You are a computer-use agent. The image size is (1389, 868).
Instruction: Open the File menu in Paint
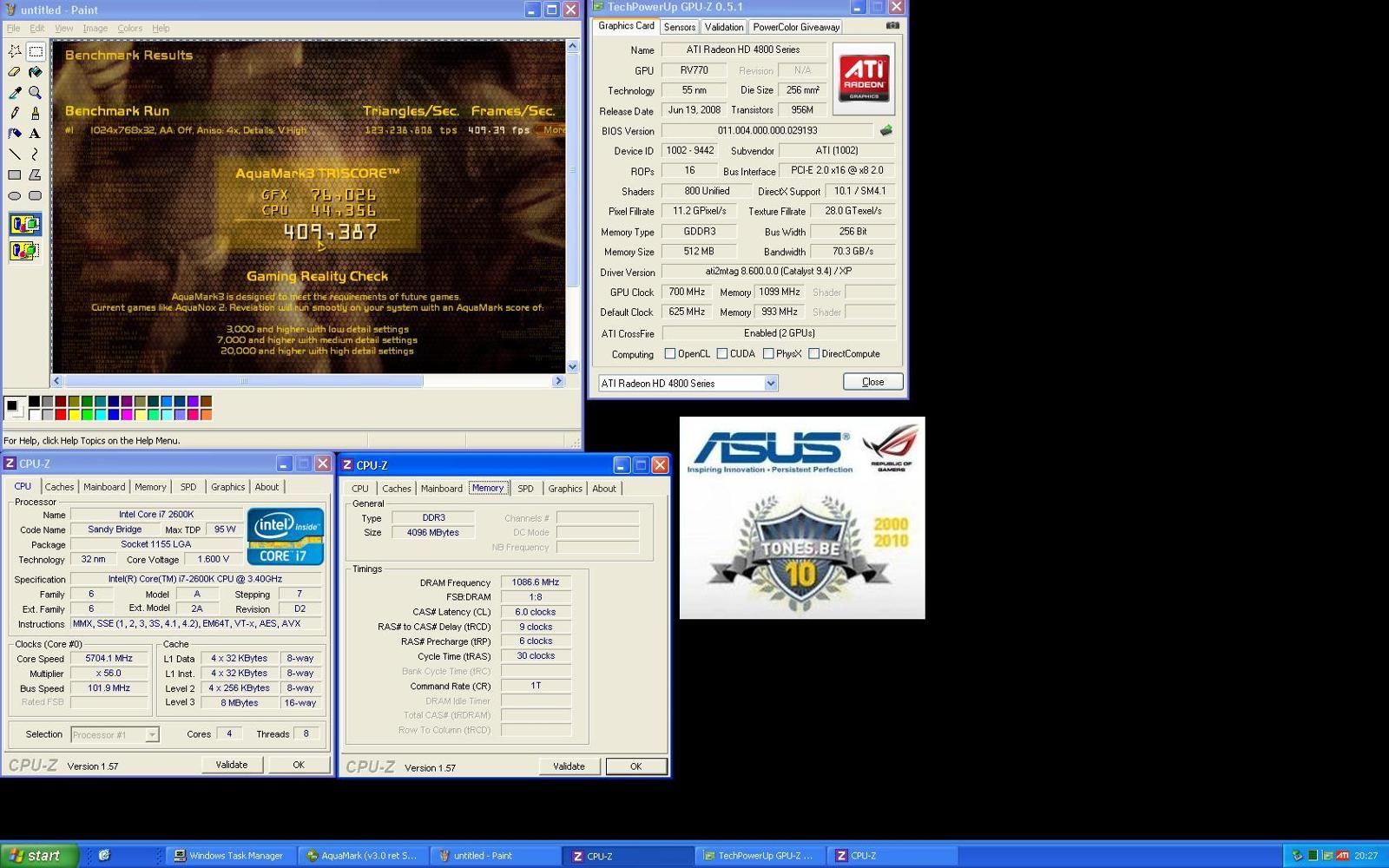[13, 28]
